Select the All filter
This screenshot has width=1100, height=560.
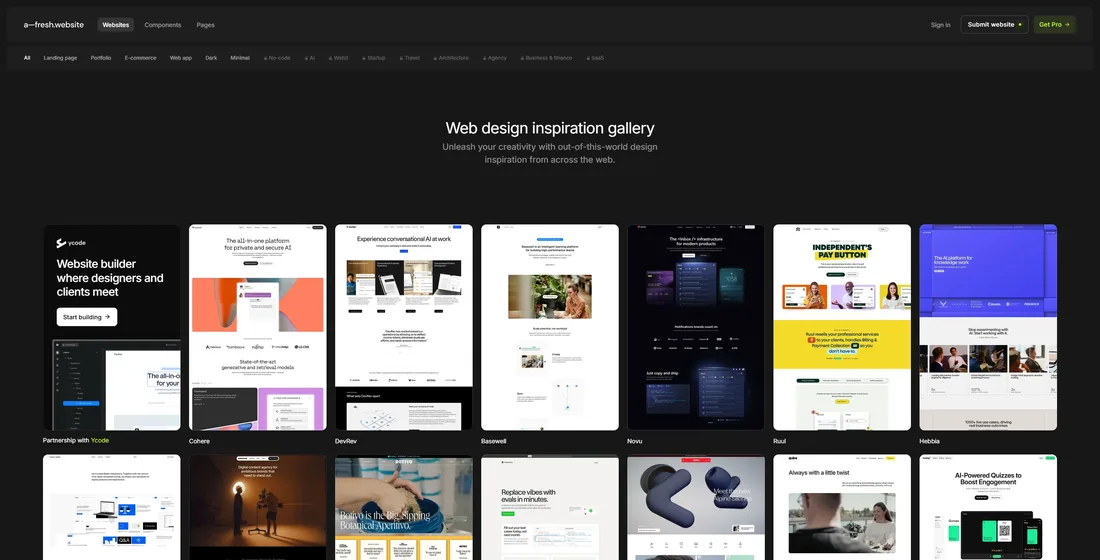[x=27, y=58]
